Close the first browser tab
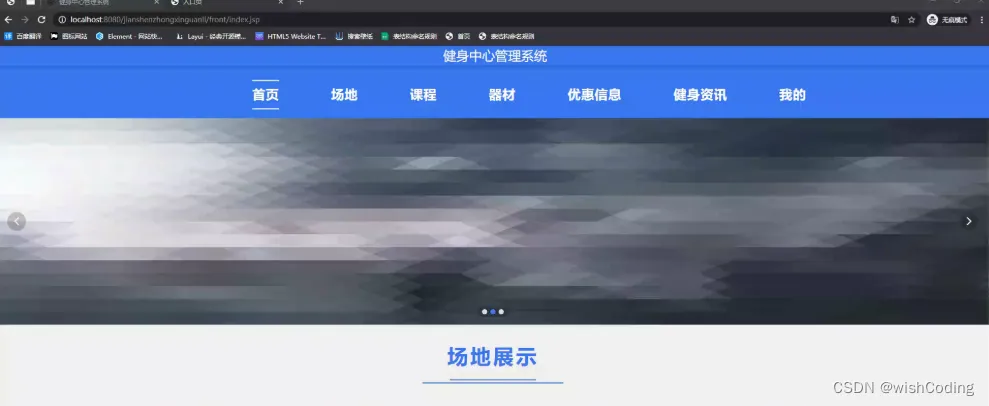Viewport: 989px width, 406px height. [156, 3]
